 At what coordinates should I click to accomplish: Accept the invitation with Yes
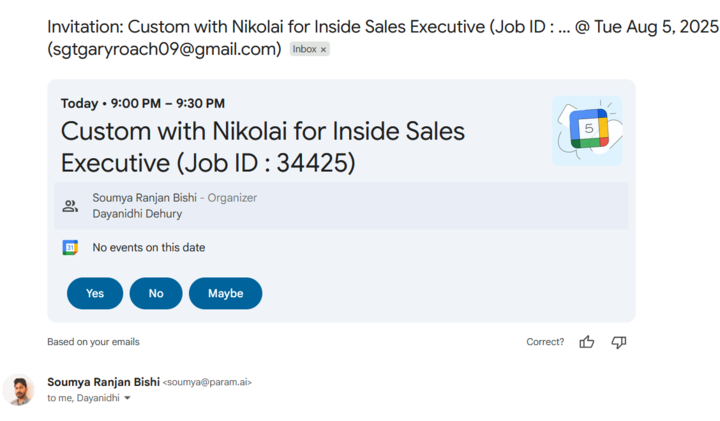(95, 293)
